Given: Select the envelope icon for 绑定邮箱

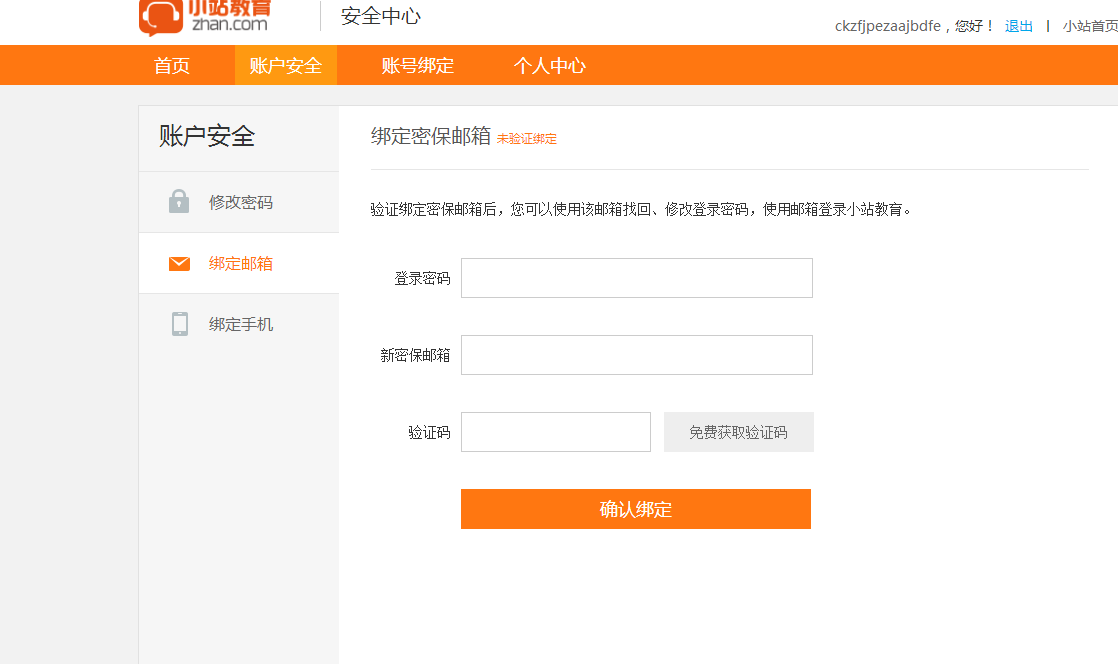Looking at the screenshot, I should [x=179, y=263].
